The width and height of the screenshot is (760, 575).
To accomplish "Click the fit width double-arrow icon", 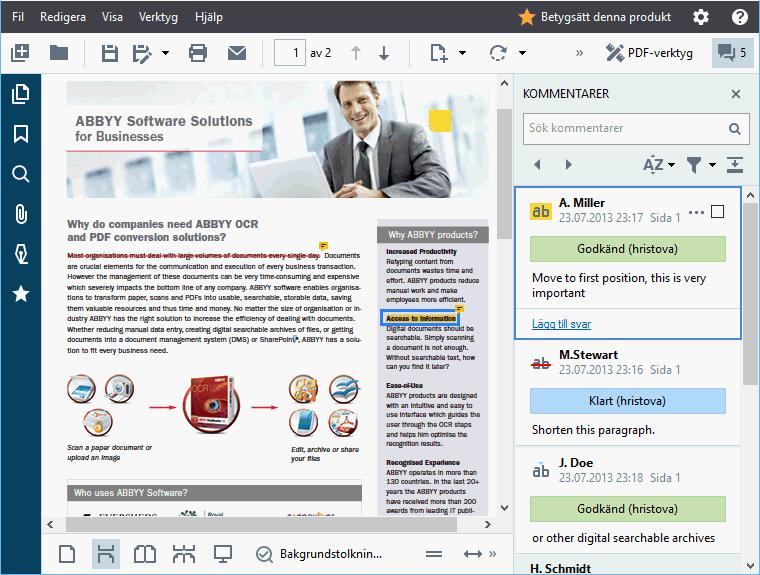I will 473,554.
